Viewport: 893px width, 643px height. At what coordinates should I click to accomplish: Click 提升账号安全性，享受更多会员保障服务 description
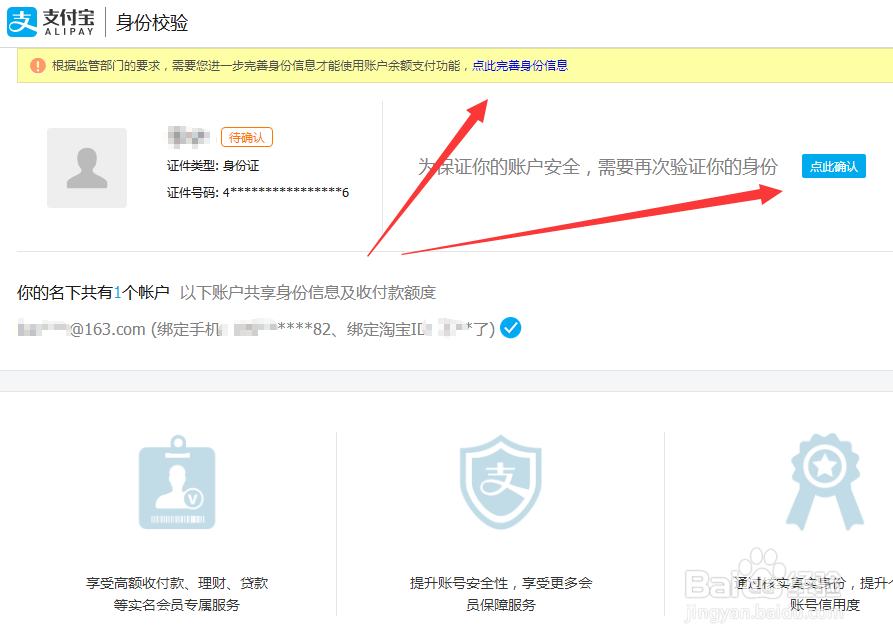point(501,593)
